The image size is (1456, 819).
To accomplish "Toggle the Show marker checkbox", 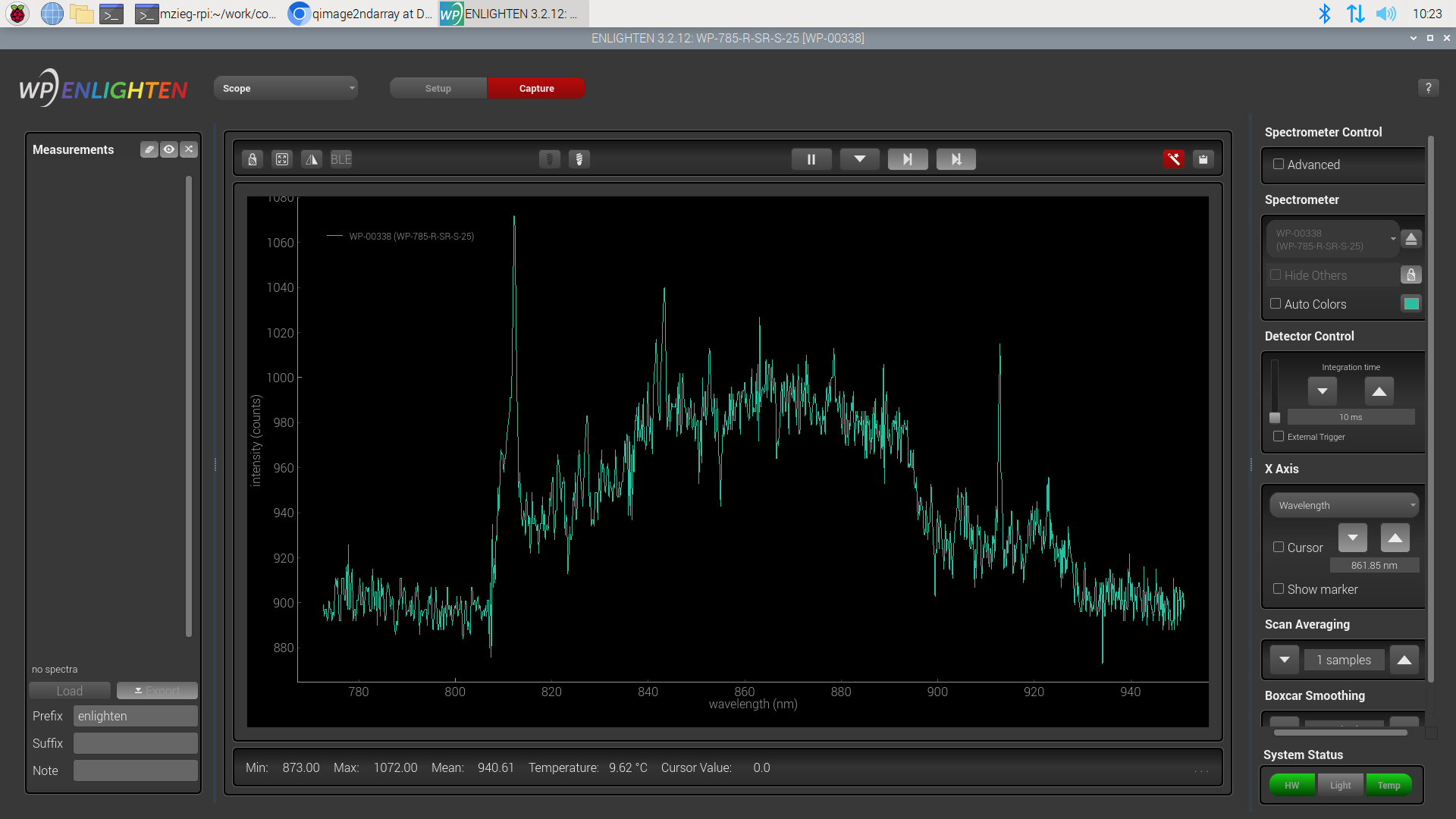I will [x=1279, y=589].
